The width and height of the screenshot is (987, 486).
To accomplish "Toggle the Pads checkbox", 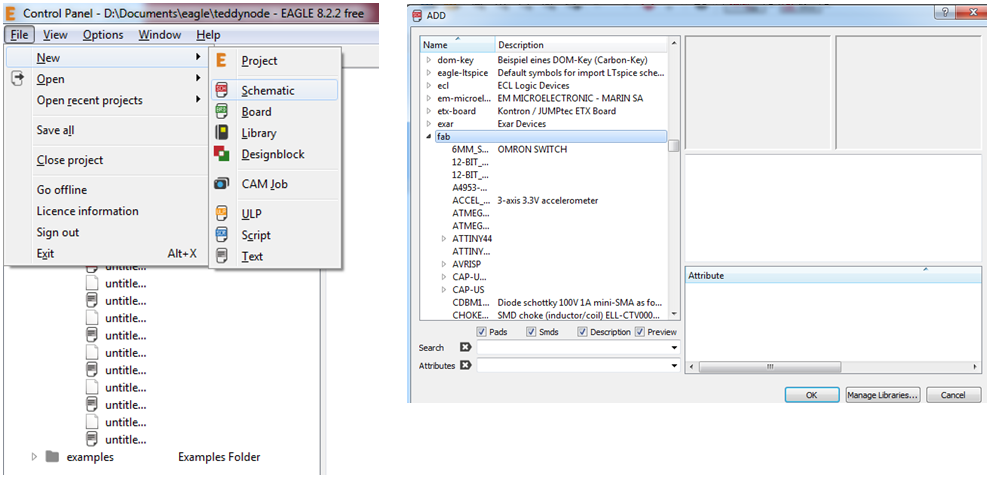I will pyautogui.click(x=482, y=332).
